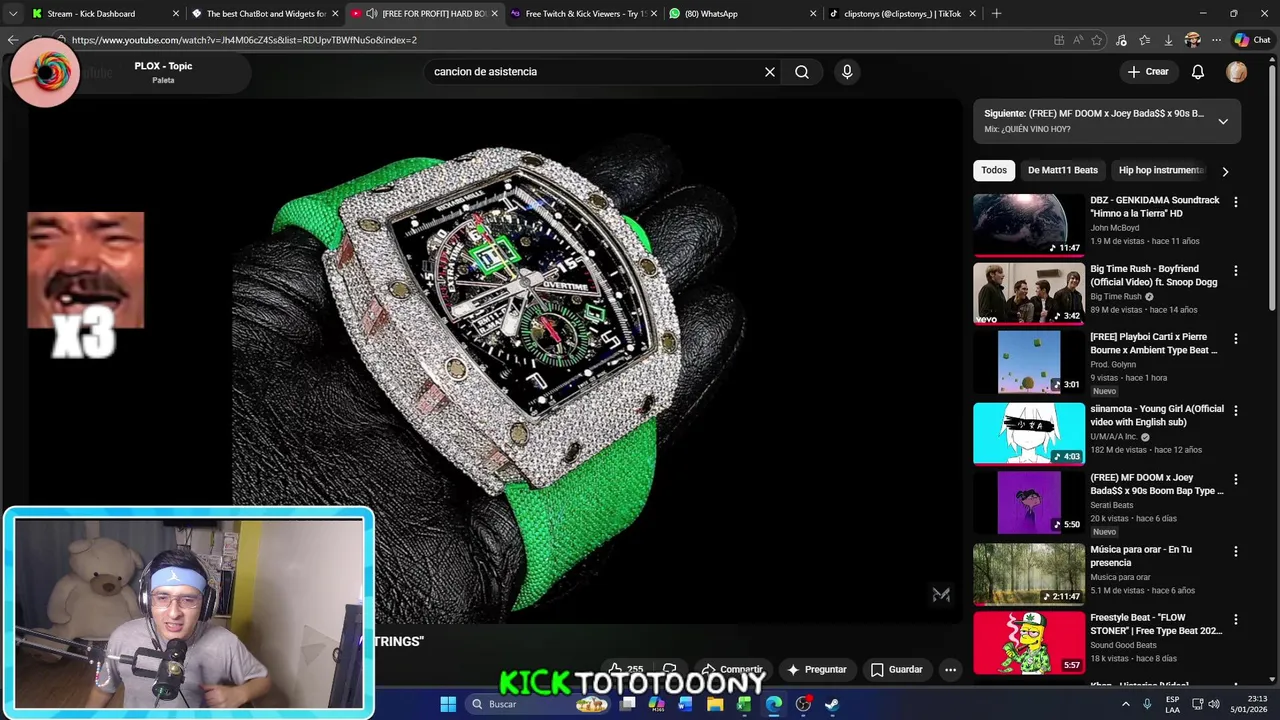
Task: Start voice search with microphone icon
Action: (847, 72)
